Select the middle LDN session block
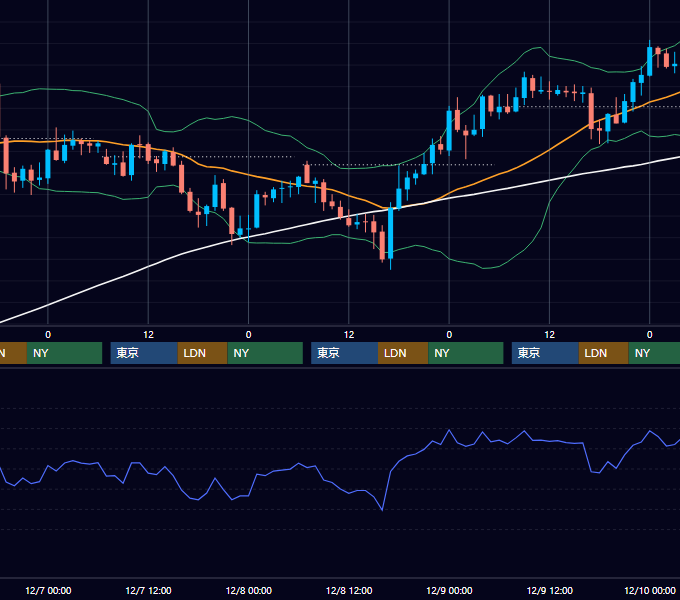This screenshot has width=680, height=600. coord(403,353)
